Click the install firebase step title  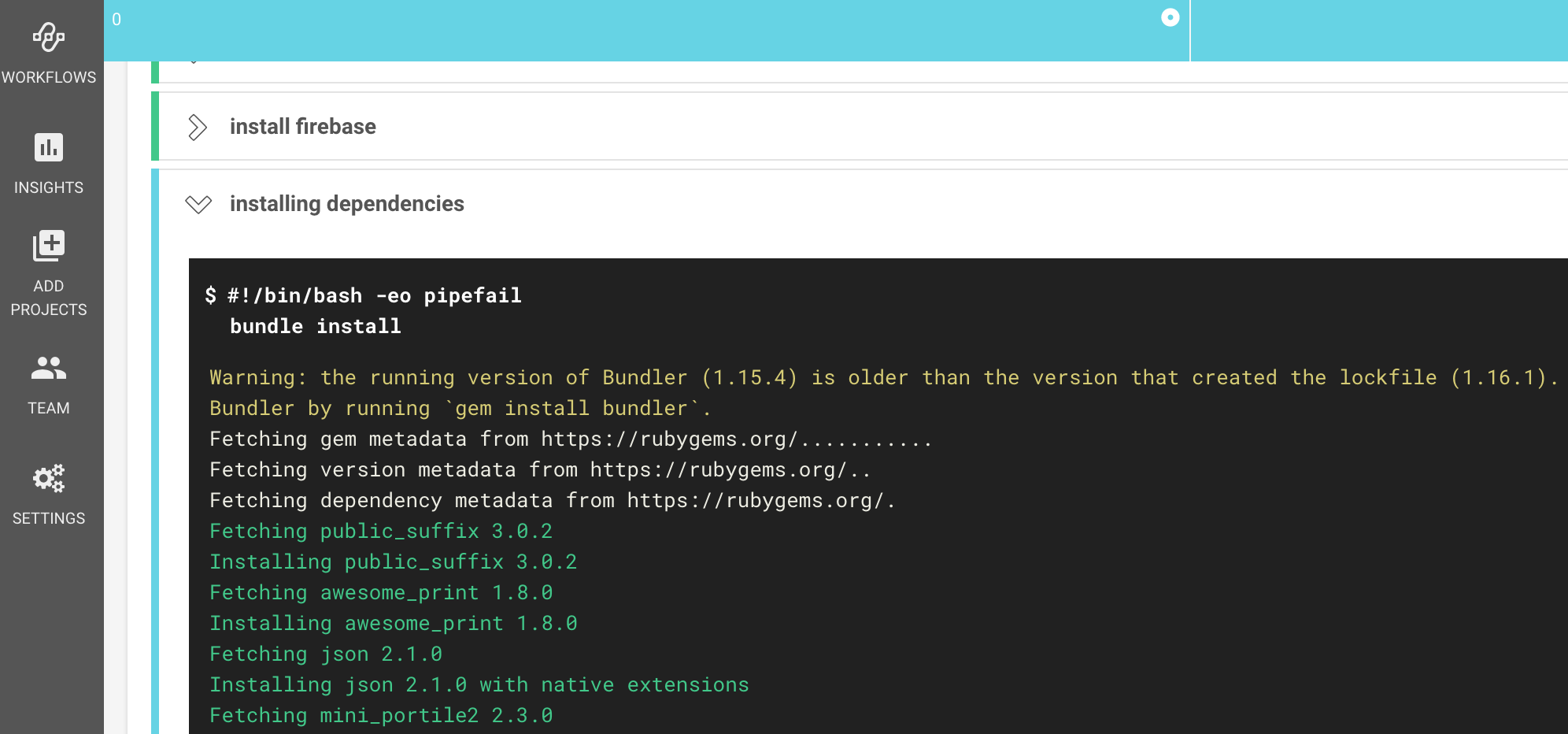(x=303, y=127)
